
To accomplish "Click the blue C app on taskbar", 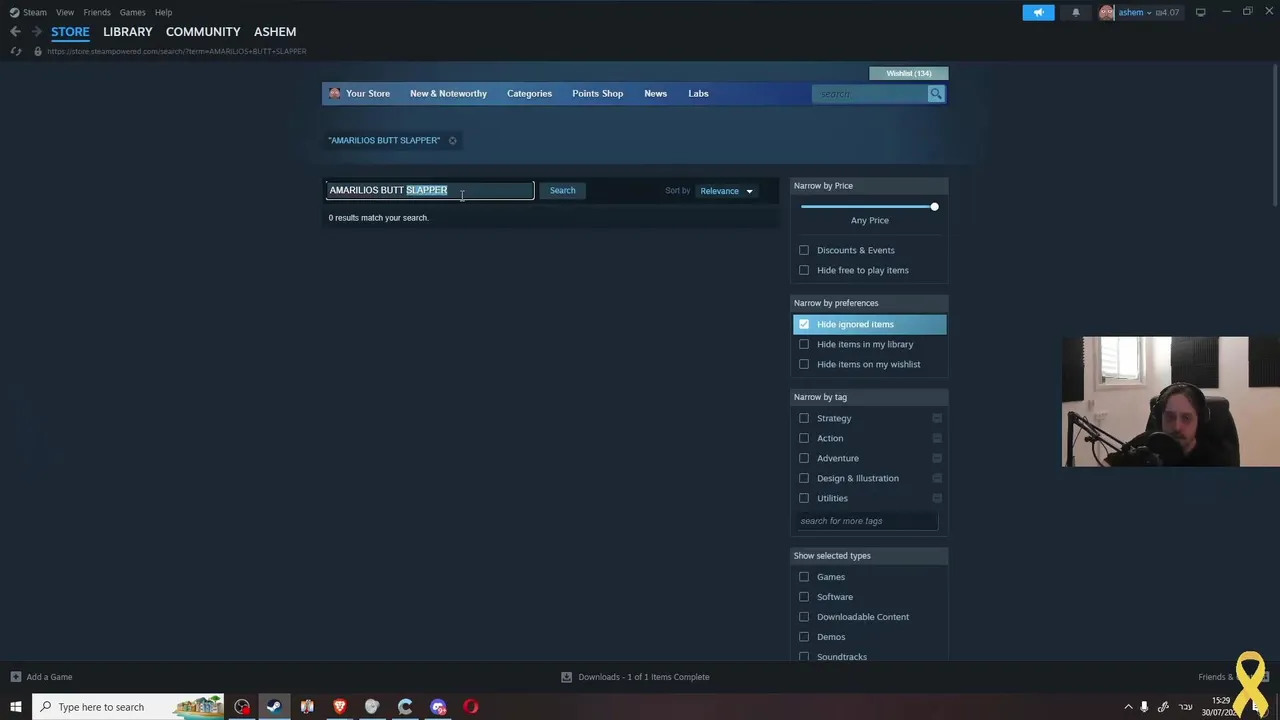I will [405, 707].
